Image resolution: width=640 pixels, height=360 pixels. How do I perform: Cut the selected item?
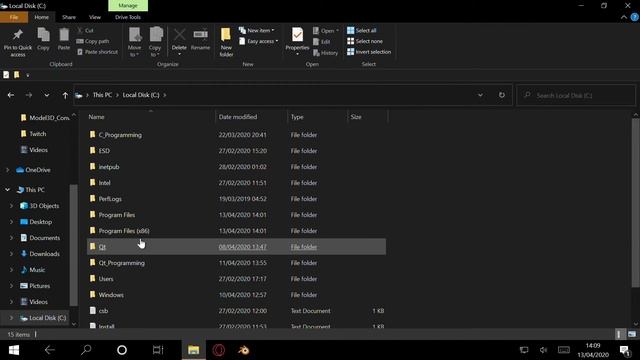86,31
